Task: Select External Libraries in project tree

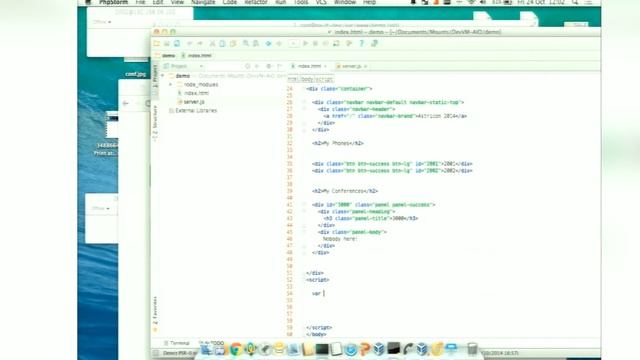Action: point(193,111)
